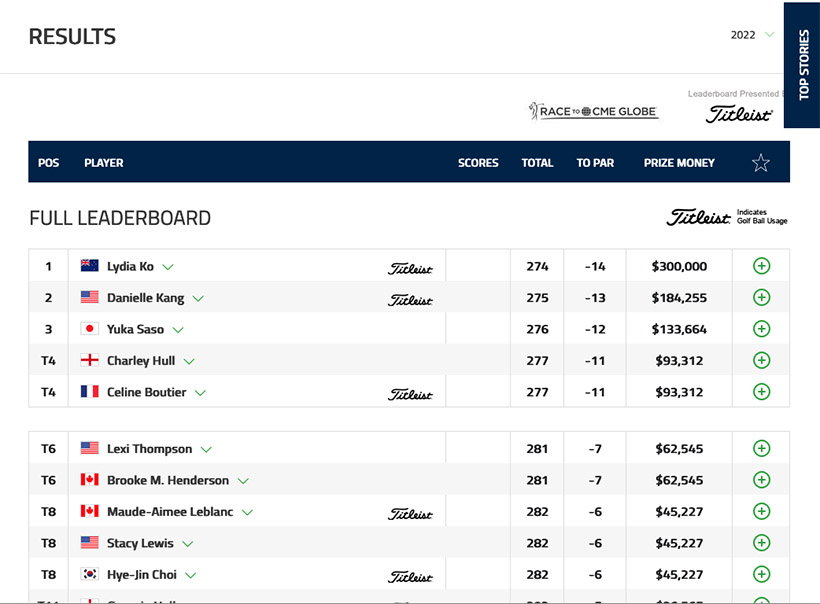Click the Player column header
This screenshot has height=604, width=820.
[x=104, y=163]
